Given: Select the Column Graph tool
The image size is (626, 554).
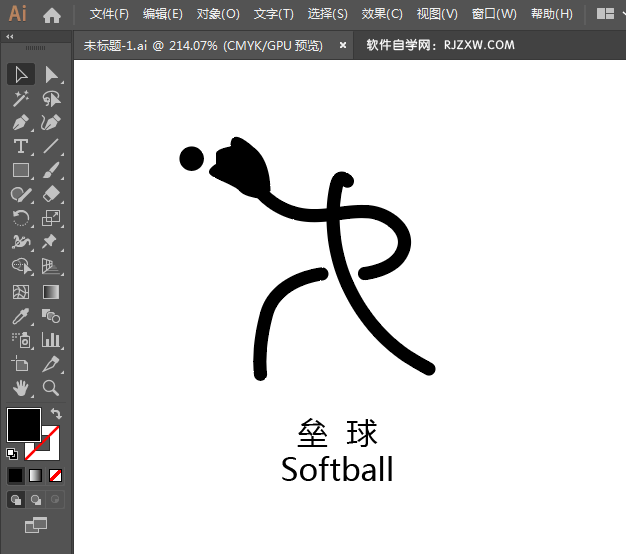Looking at the screenshot, I should (52, 340).
